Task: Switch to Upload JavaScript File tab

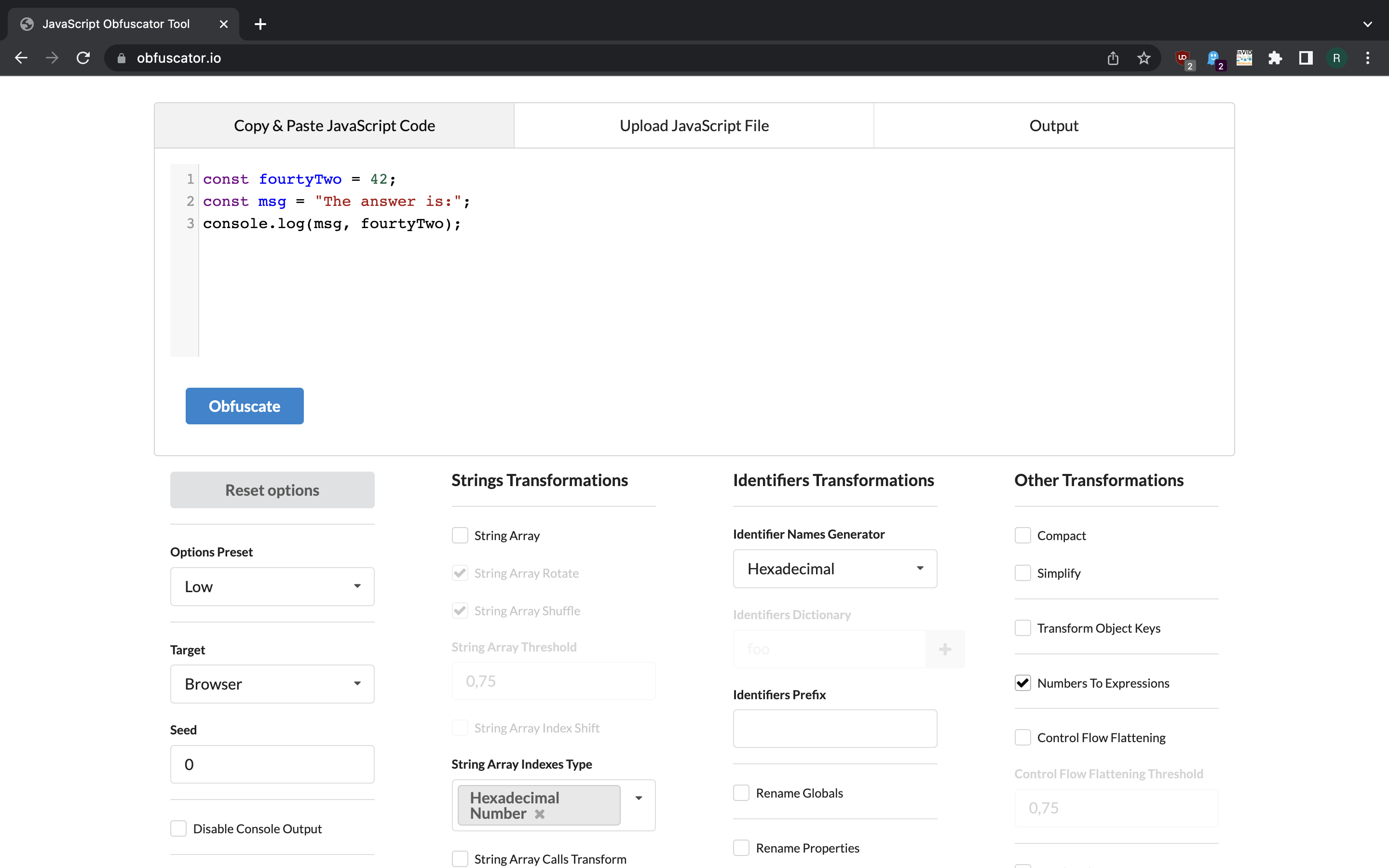Action: pyautogui.click(x=694, y=126)
